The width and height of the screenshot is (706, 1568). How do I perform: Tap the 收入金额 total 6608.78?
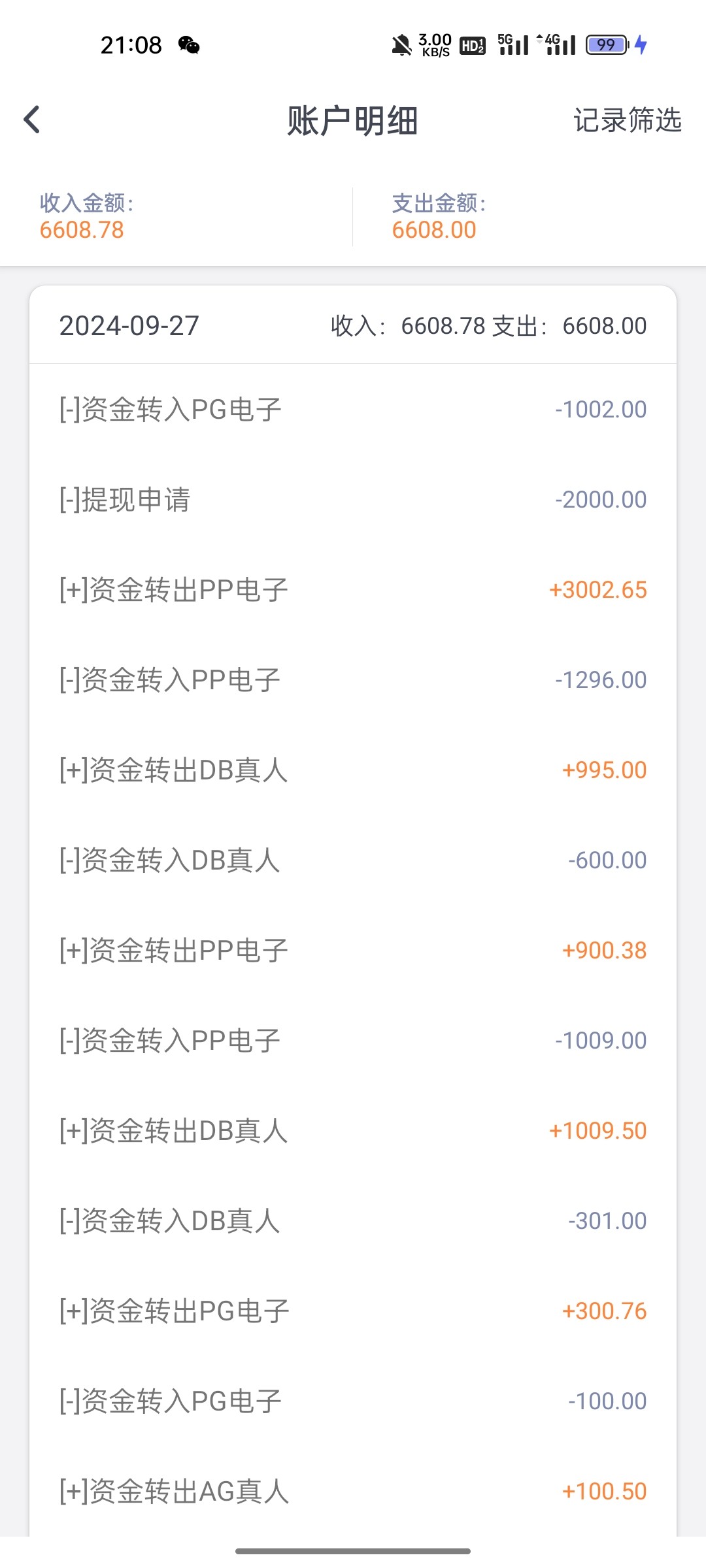82,230
